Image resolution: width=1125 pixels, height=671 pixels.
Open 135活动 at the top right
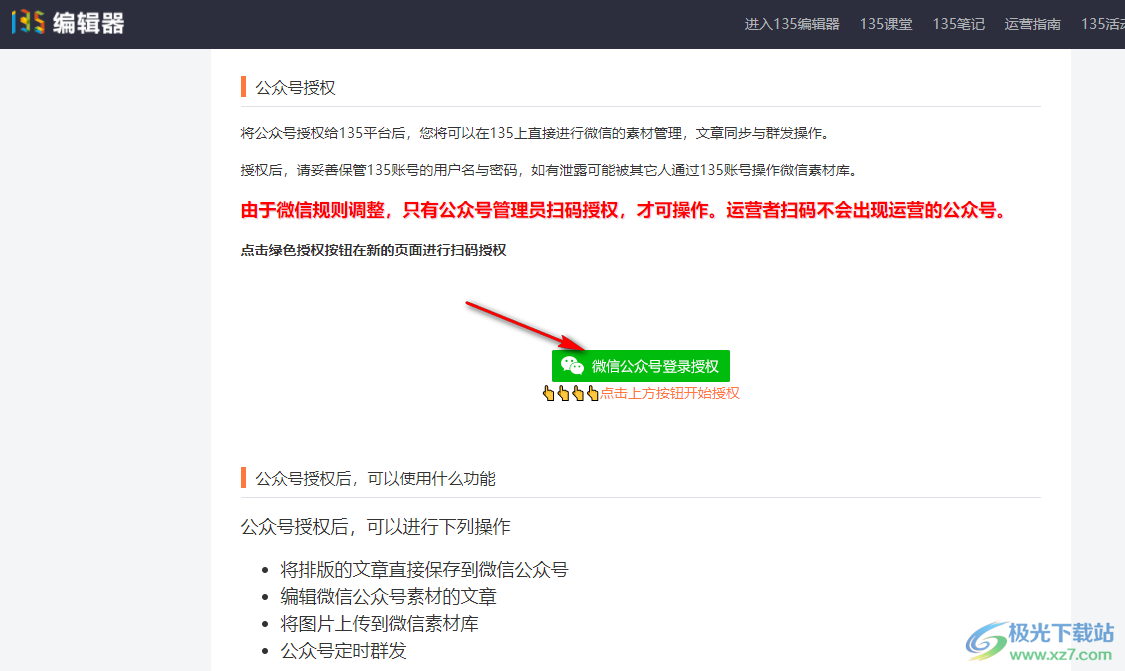click(x=1102, y=24)
